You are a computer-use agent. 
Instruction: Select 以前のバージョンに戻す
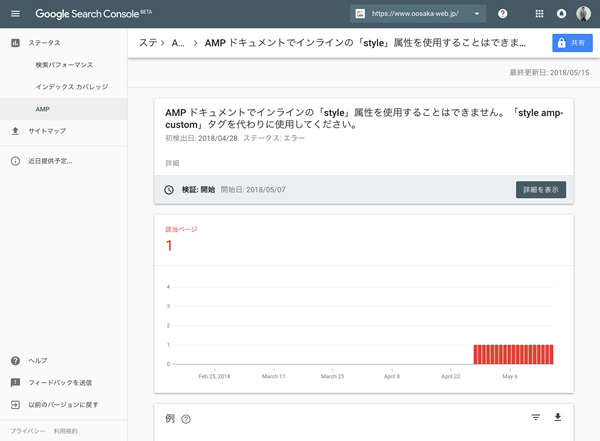pos(63,405)
